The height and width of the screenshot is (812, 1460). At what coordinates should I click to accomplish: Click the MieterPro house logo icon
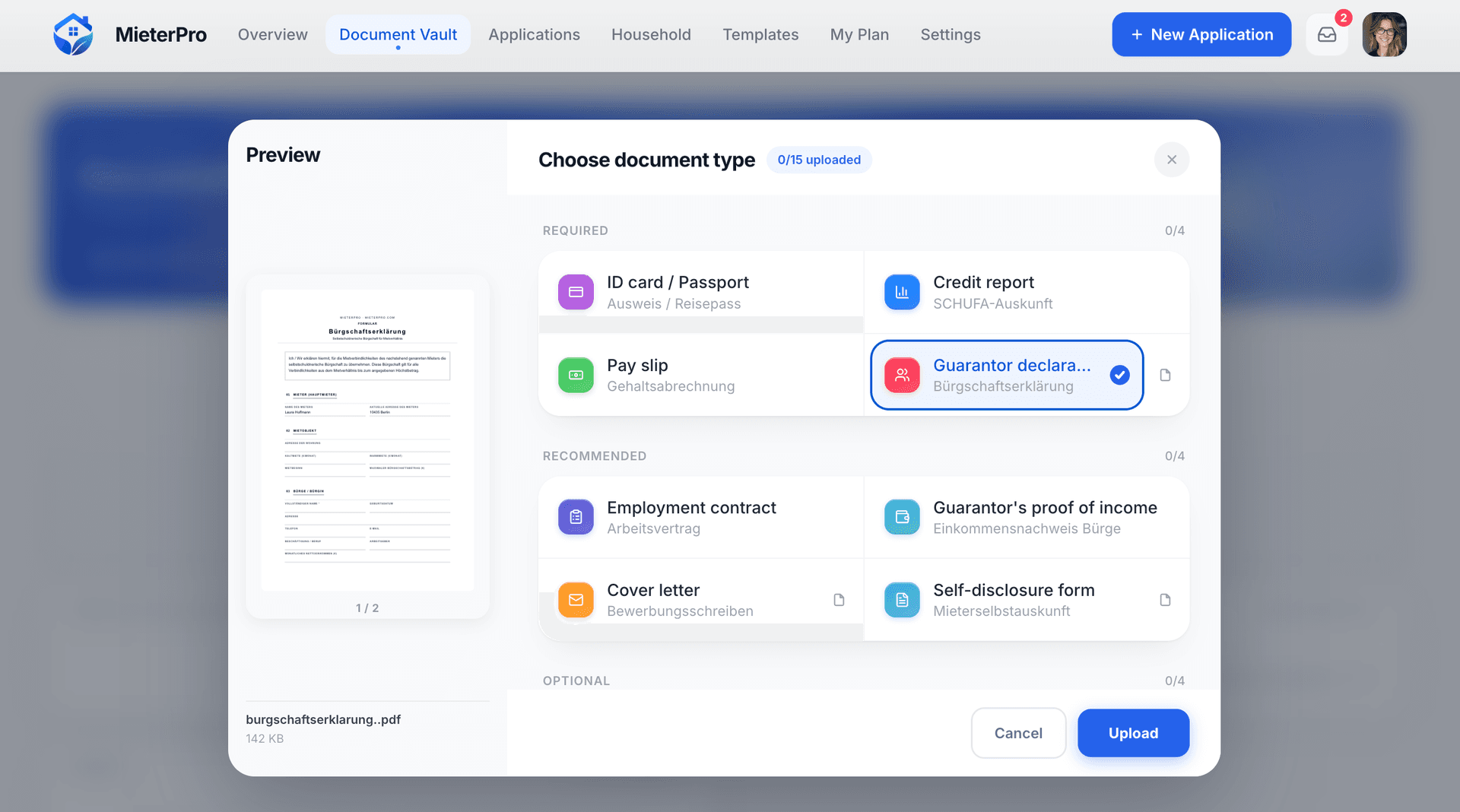(73, 34)
